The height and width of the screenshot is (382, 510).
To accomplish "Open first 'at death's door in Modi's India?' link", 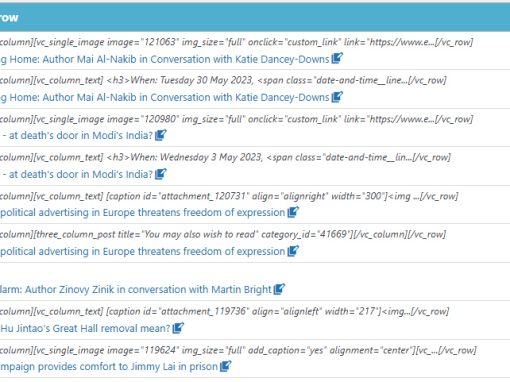I will click(x=77, y=135).
